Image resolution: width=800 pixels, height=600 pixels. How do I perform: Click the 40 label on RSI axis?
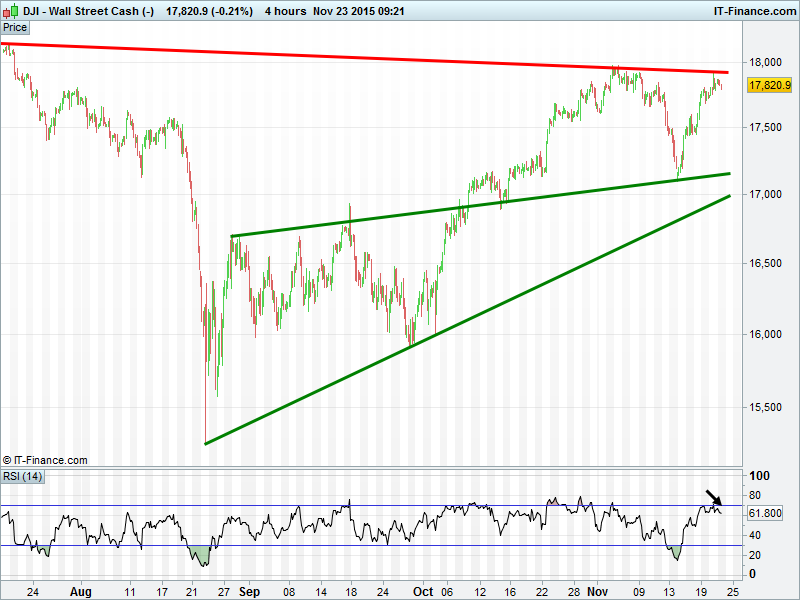[x=755, y=535]
